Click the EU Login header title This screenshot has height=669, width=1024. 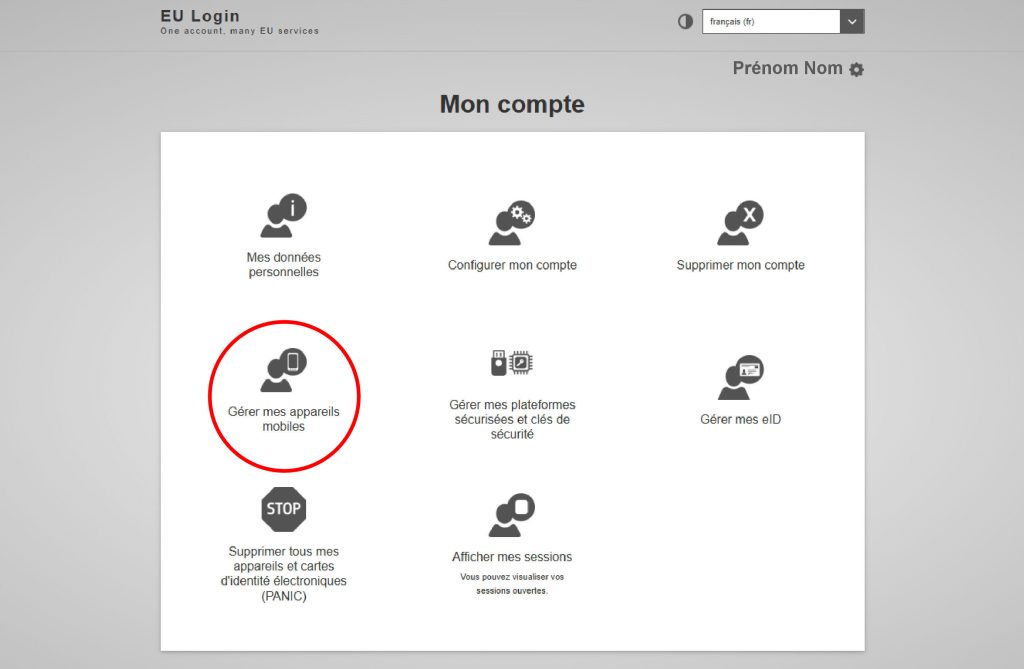[200, 16]
